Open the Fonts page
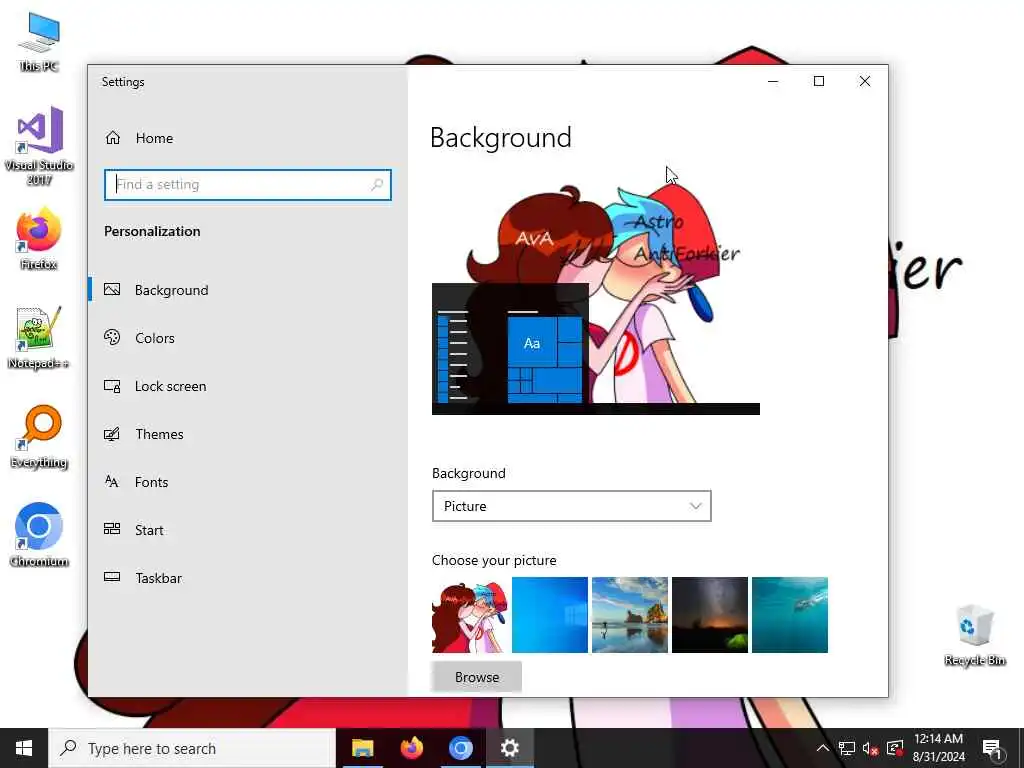Image resolution: width=1024 pixels, height=768 pixels. (x=248, y=482)
